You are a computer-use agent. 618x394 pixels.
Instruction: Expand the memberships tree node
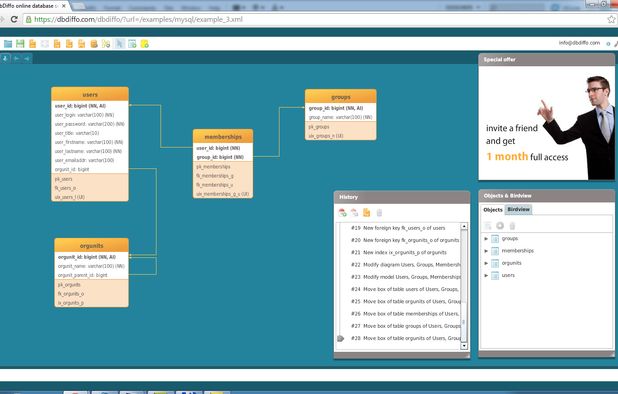[x=486, y=251]
